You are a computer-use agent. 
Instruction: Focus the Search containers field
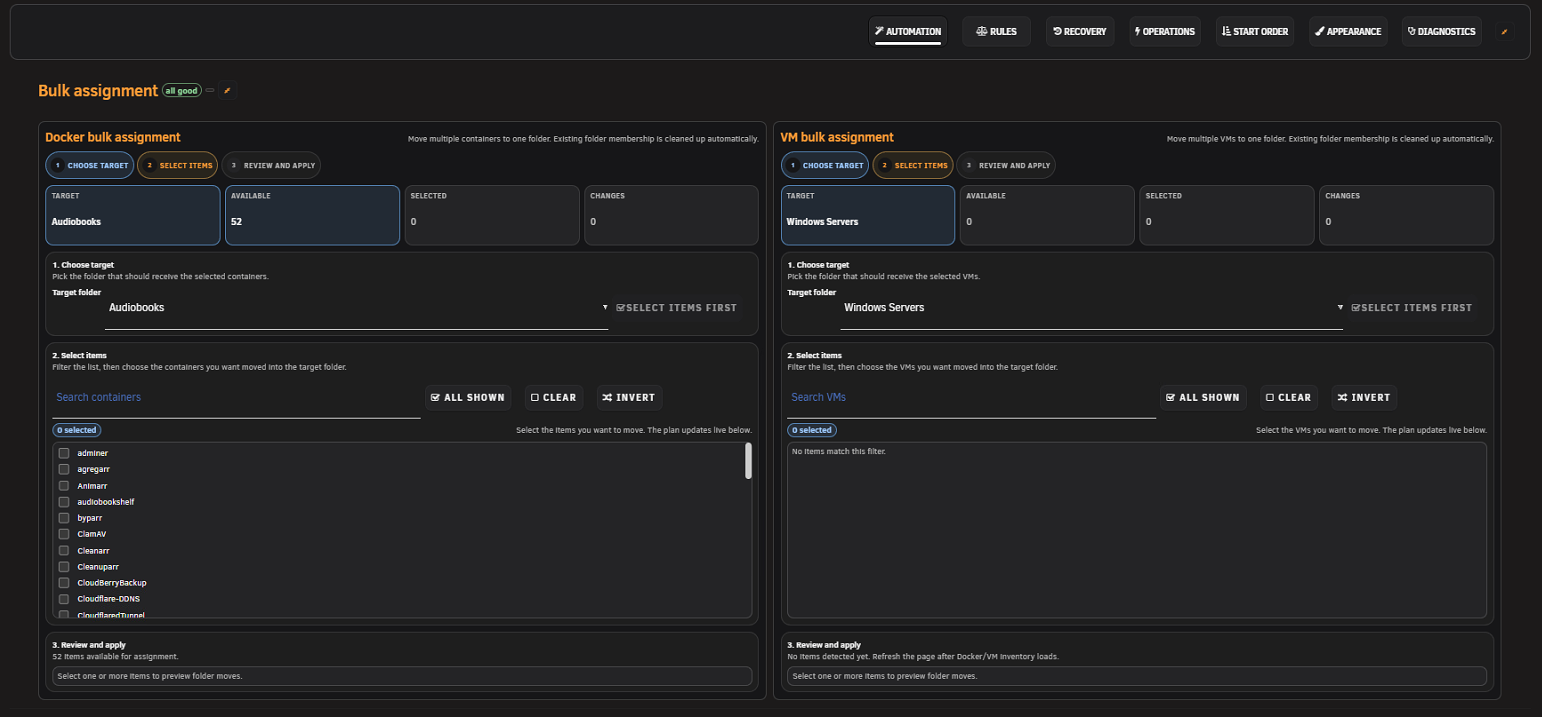(x=236, y=398)
